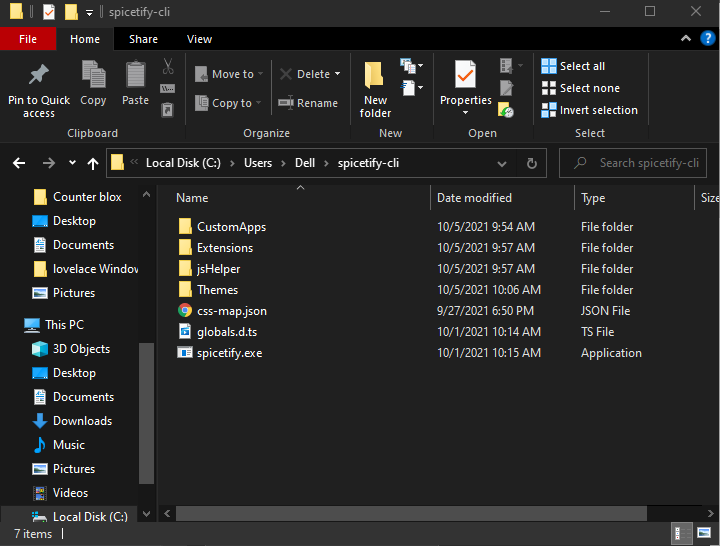Click Users in the address path

[258, 163]
